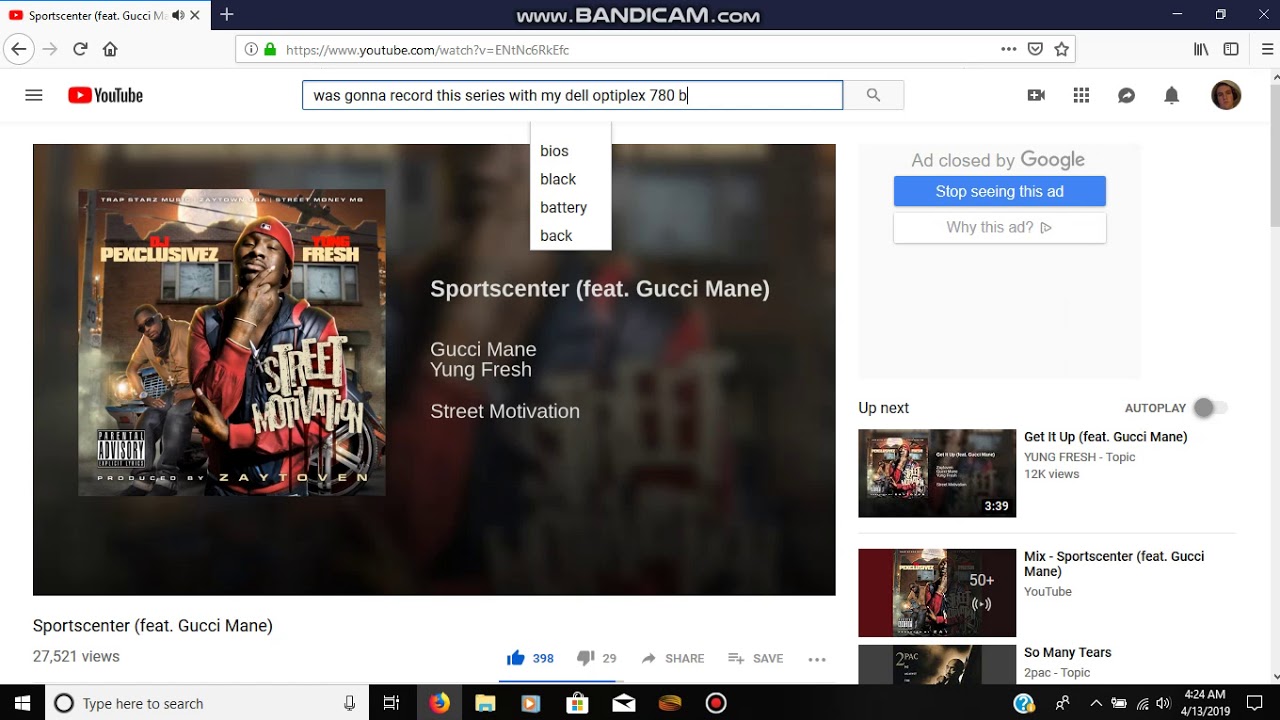The height and width of the screenshot is (720, 1280).
Task: Open 'Get It Up (feat. Gucci Mane)' title
Action: [1105, 437]
